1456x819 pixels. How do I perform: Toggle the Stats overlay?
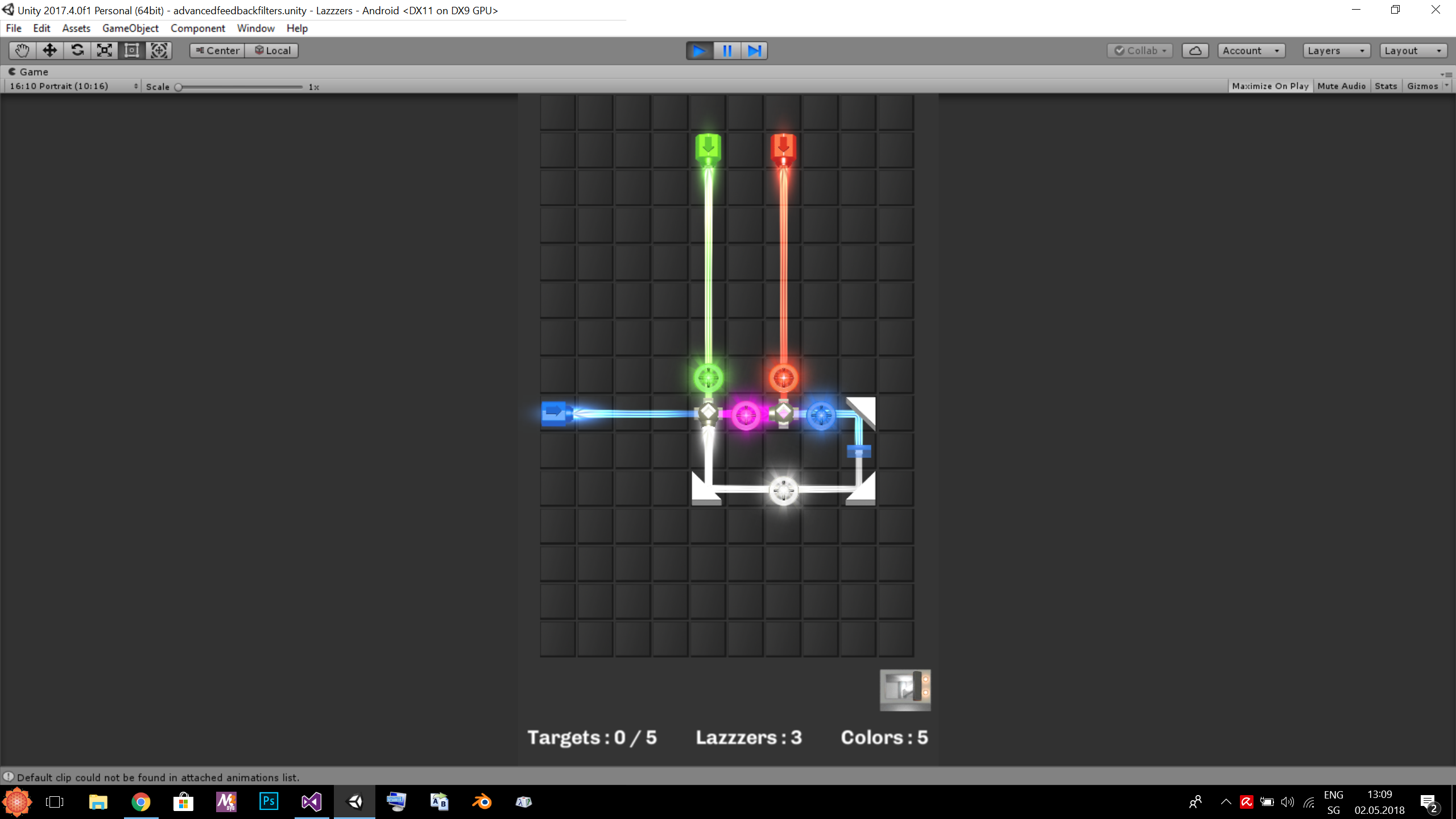pyautogui.click(x=1385, y=86)
